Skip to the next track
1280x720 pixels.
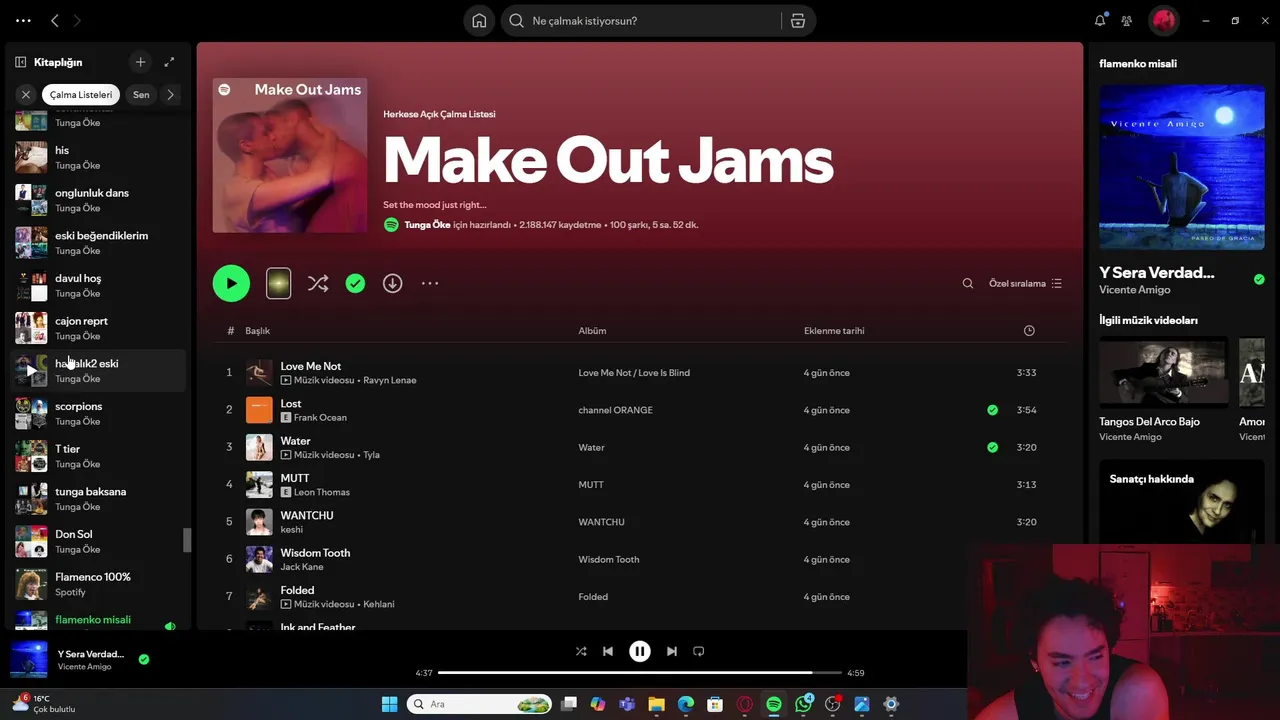coord(672,651)
